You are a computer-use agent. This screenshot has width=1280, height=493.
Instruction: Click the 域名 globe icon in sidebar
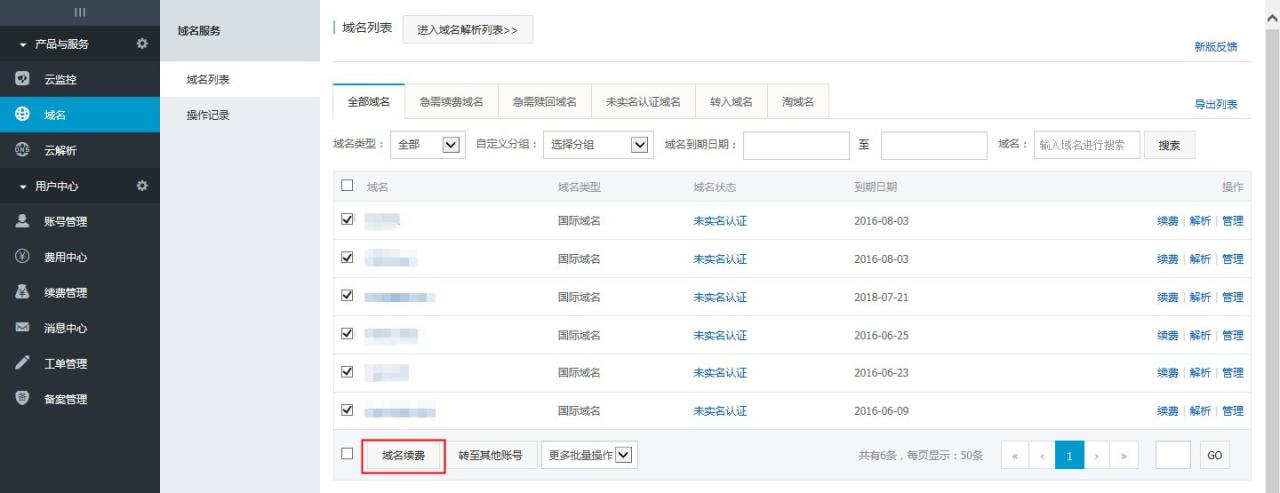[x=22, y=115]
